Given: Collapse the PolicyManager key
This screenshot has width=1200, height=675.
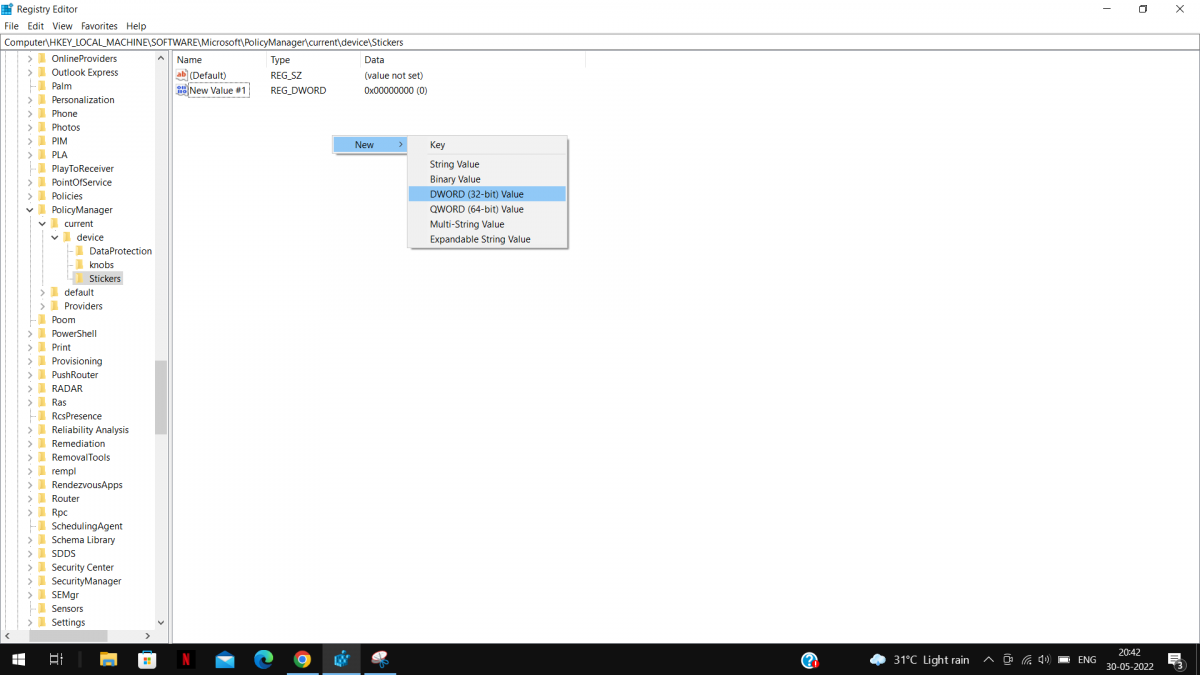Looking at the screenshot, I should 30,209.
